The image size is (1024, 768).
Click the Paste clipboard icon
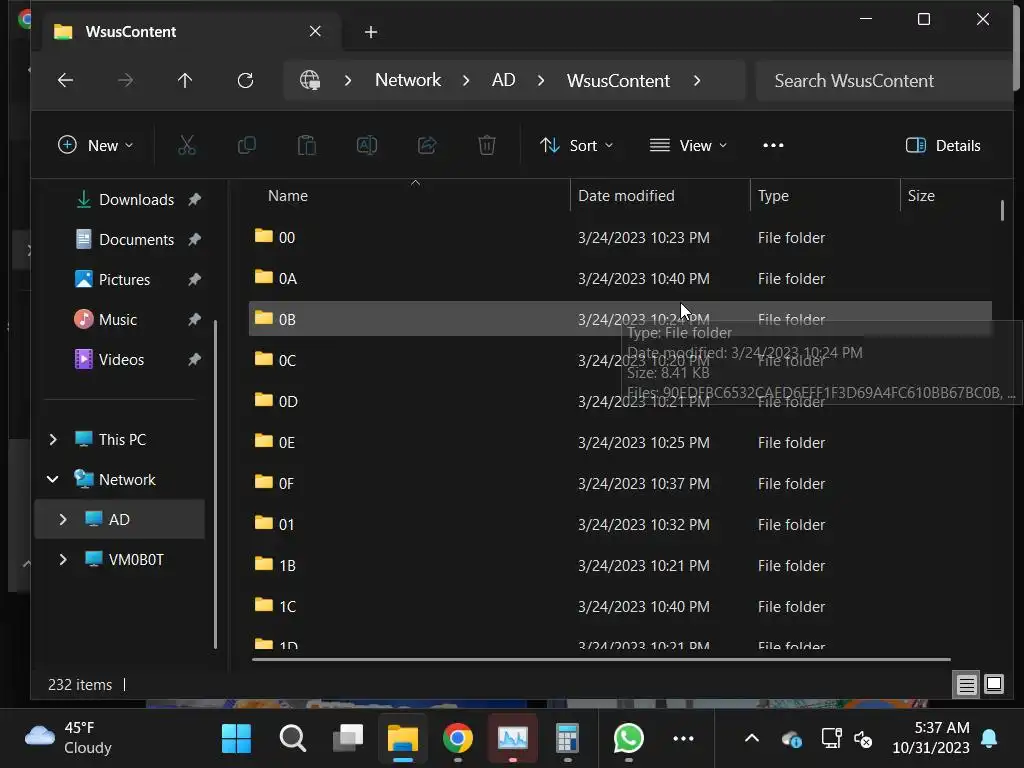[307, 145]
